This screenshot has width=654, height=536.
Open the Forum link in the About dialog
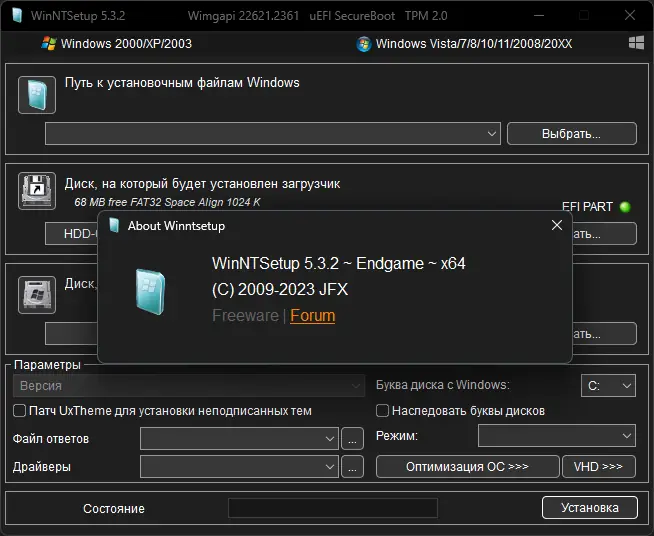coord(312,315)
